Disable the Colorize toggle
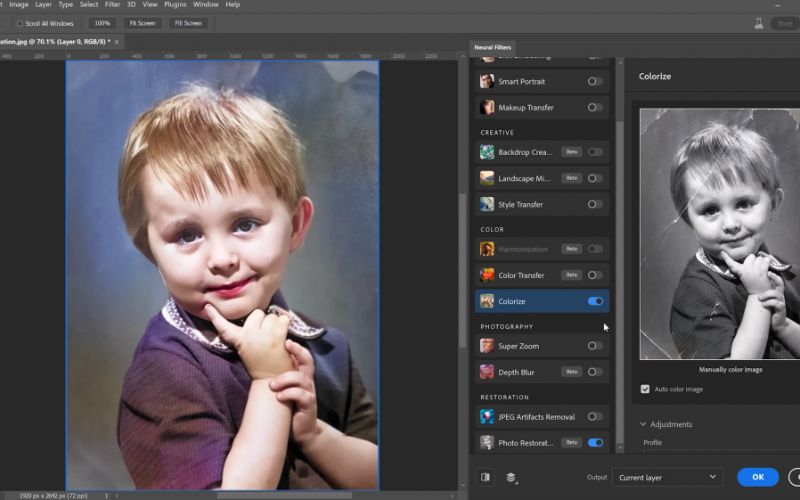 [595, 301]
